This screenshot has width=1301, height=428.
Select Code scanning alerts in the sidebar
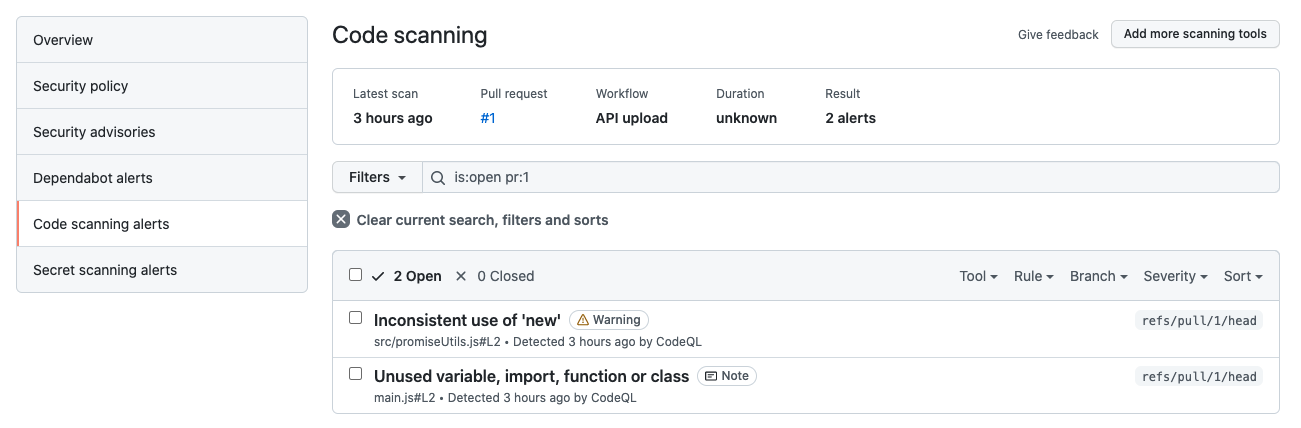pyautogui.click(x=162, y=224)
